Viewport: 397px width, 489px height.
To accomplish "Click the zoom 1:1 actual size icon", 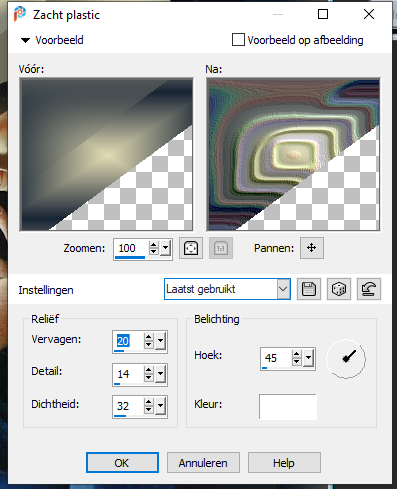I will [221, 248].
